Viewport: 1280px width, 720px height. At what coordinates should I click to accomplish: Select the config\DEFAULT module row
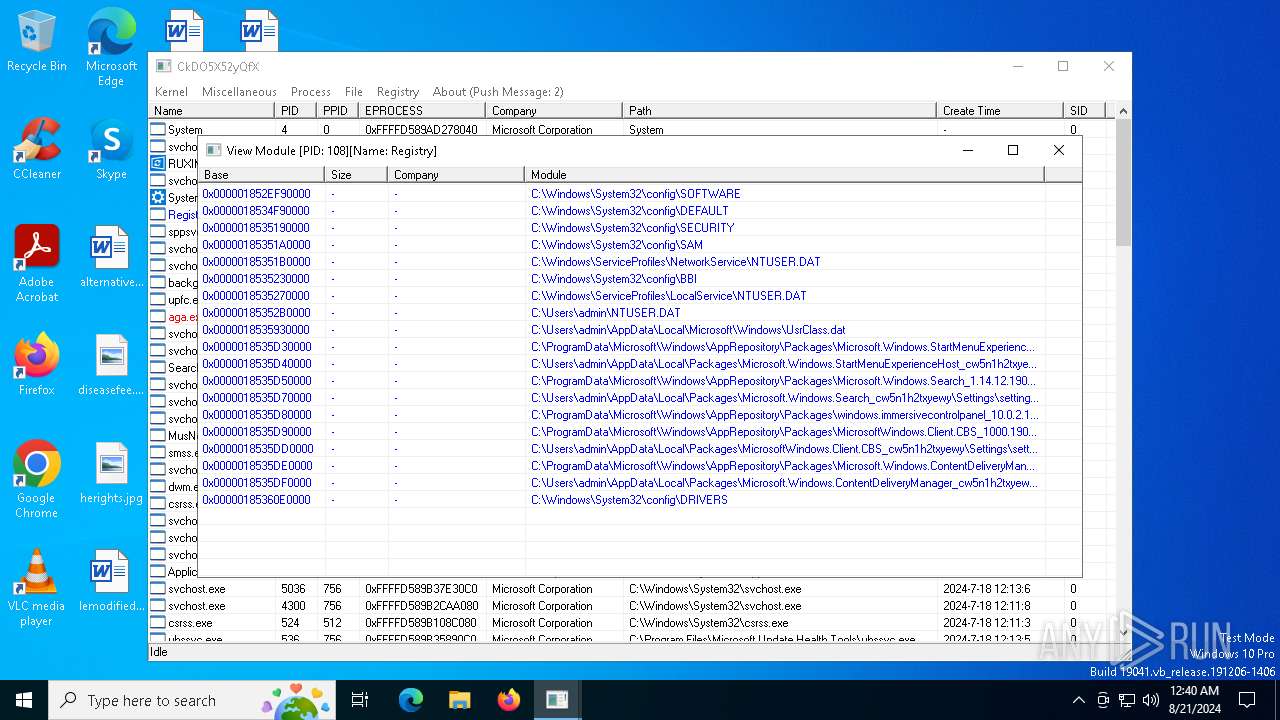640,211
